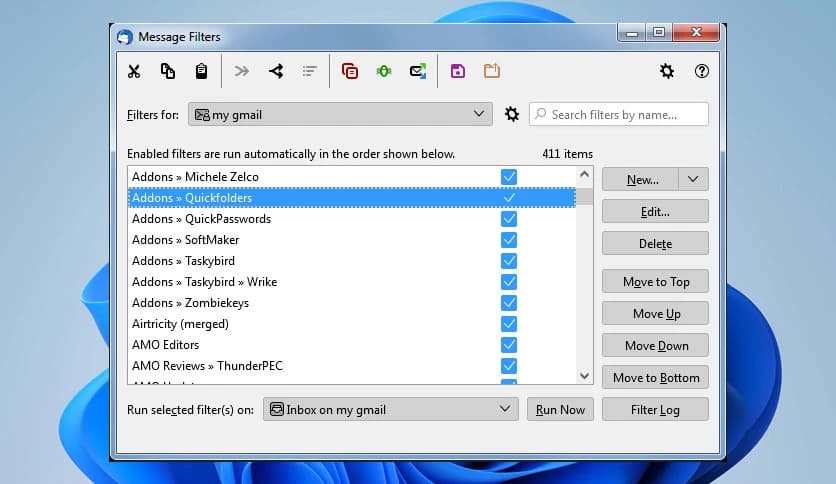Open the Filter Log
The height and width of the screenshot is (484, 836).
655,409
